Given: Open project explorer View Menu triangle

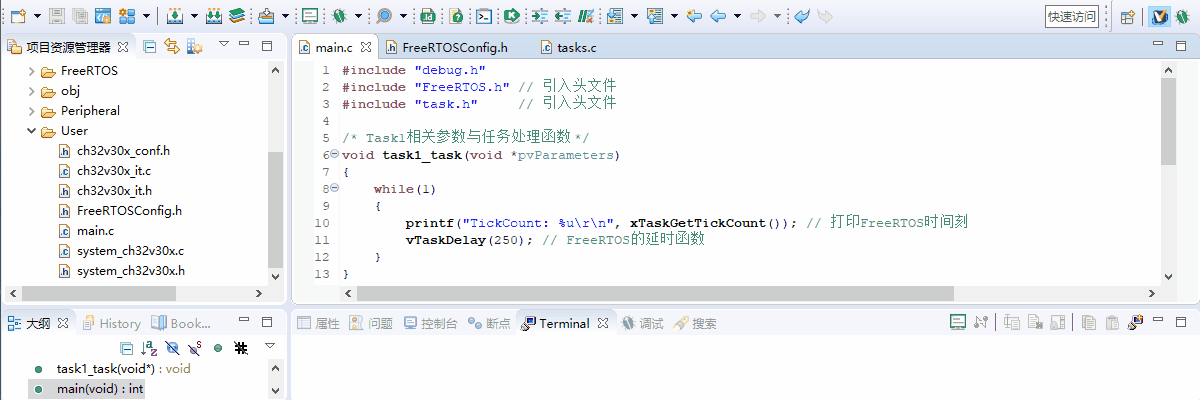Looking at the screenshot, I should coord(224,45).
